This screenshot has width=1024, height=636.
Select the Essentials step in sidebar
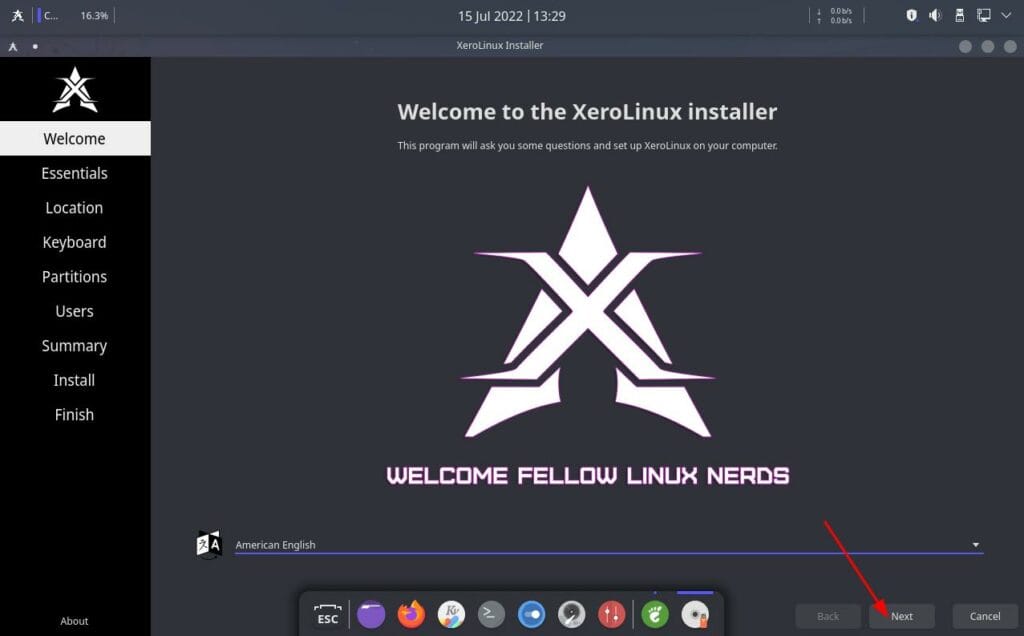75,173
